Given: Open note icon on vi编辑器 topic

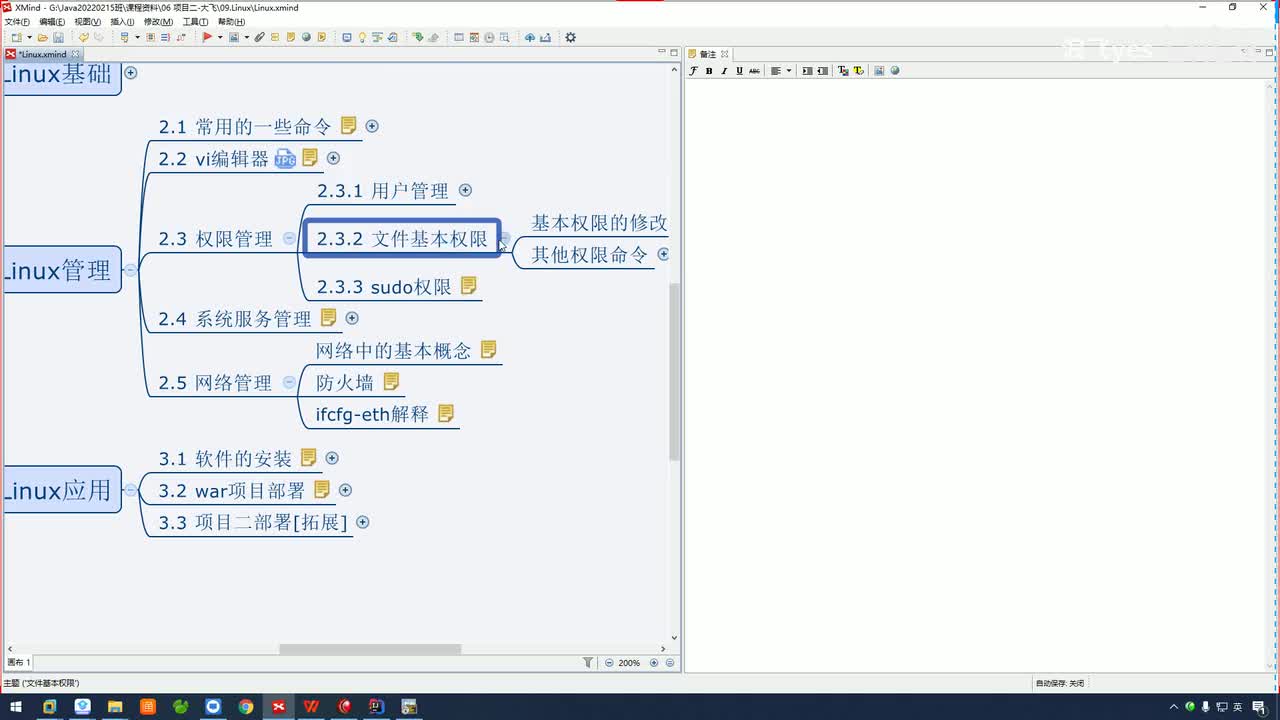Looking at the screenshot, I should pos(310,158).
